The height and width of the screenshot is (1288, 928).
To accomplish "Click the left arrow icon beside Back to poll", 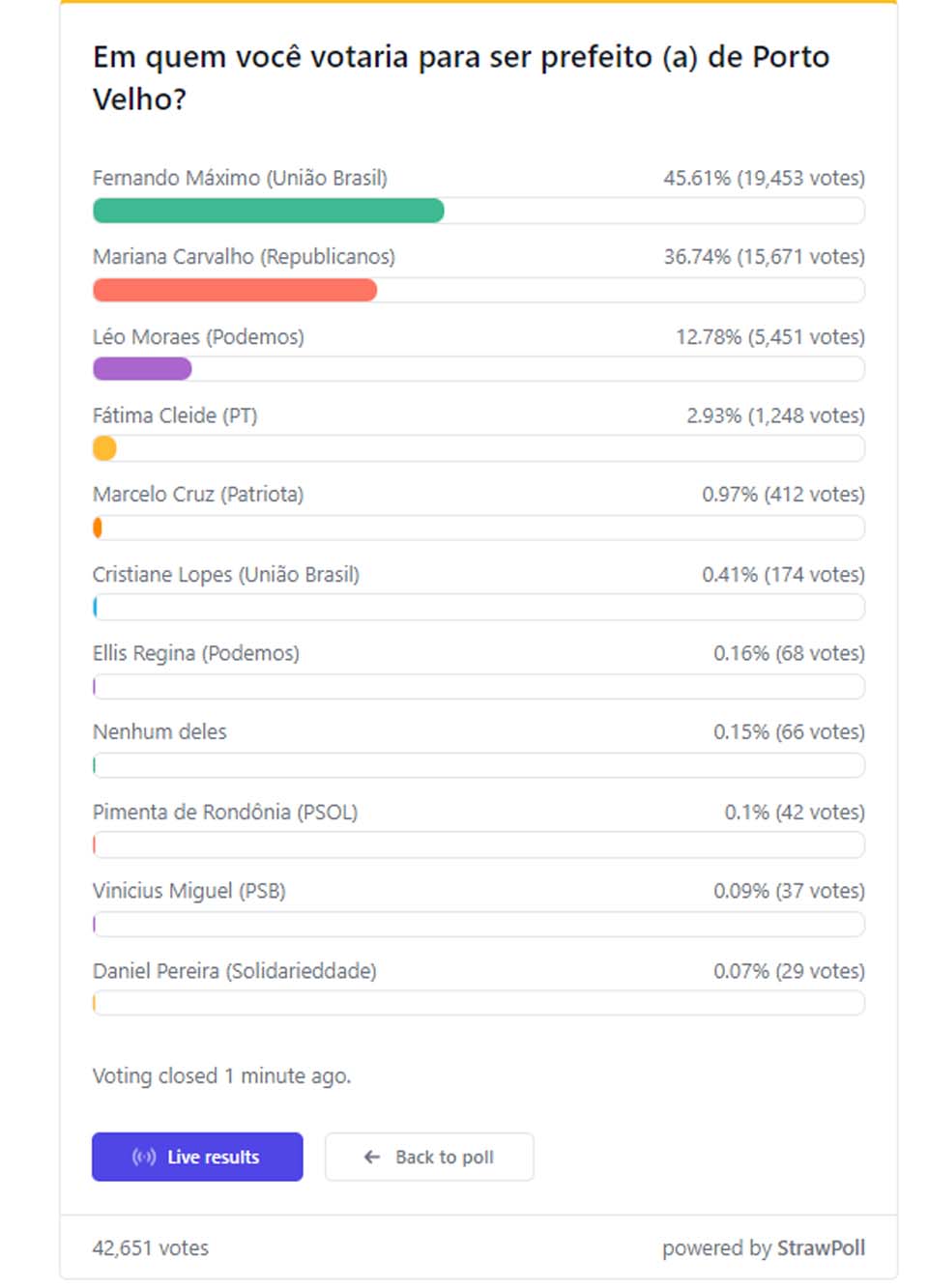I will coord(372,1157).
